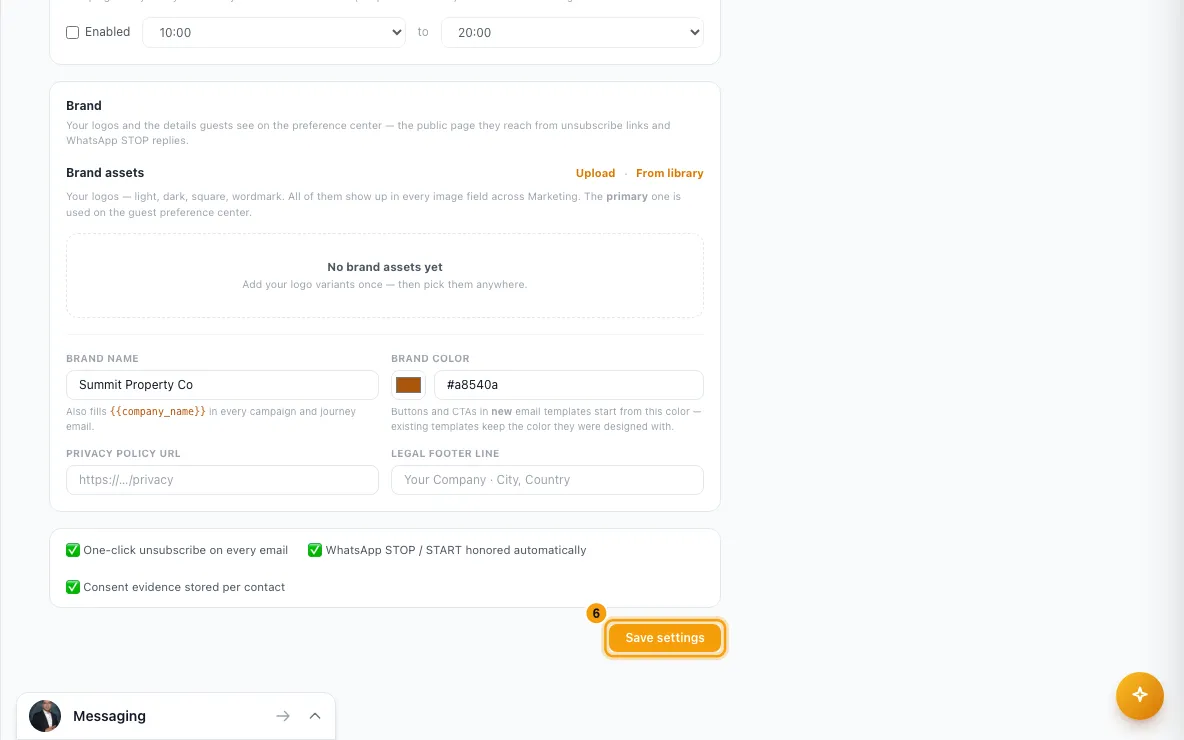Open the sparkle assistant floating button

click(x=1139, y=695)
